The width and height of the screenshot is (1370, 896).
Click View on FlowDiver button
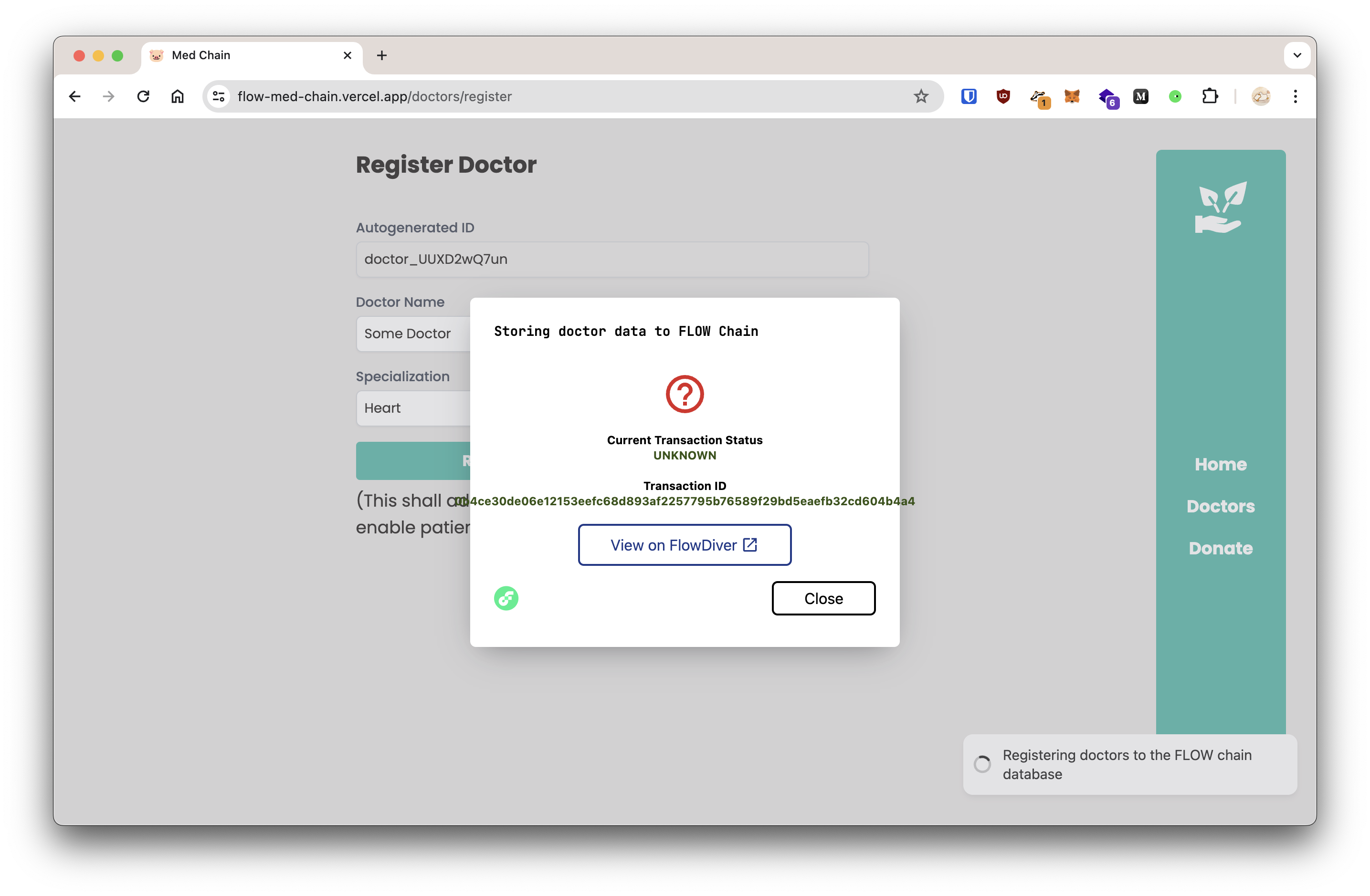[x=685, y=545]
